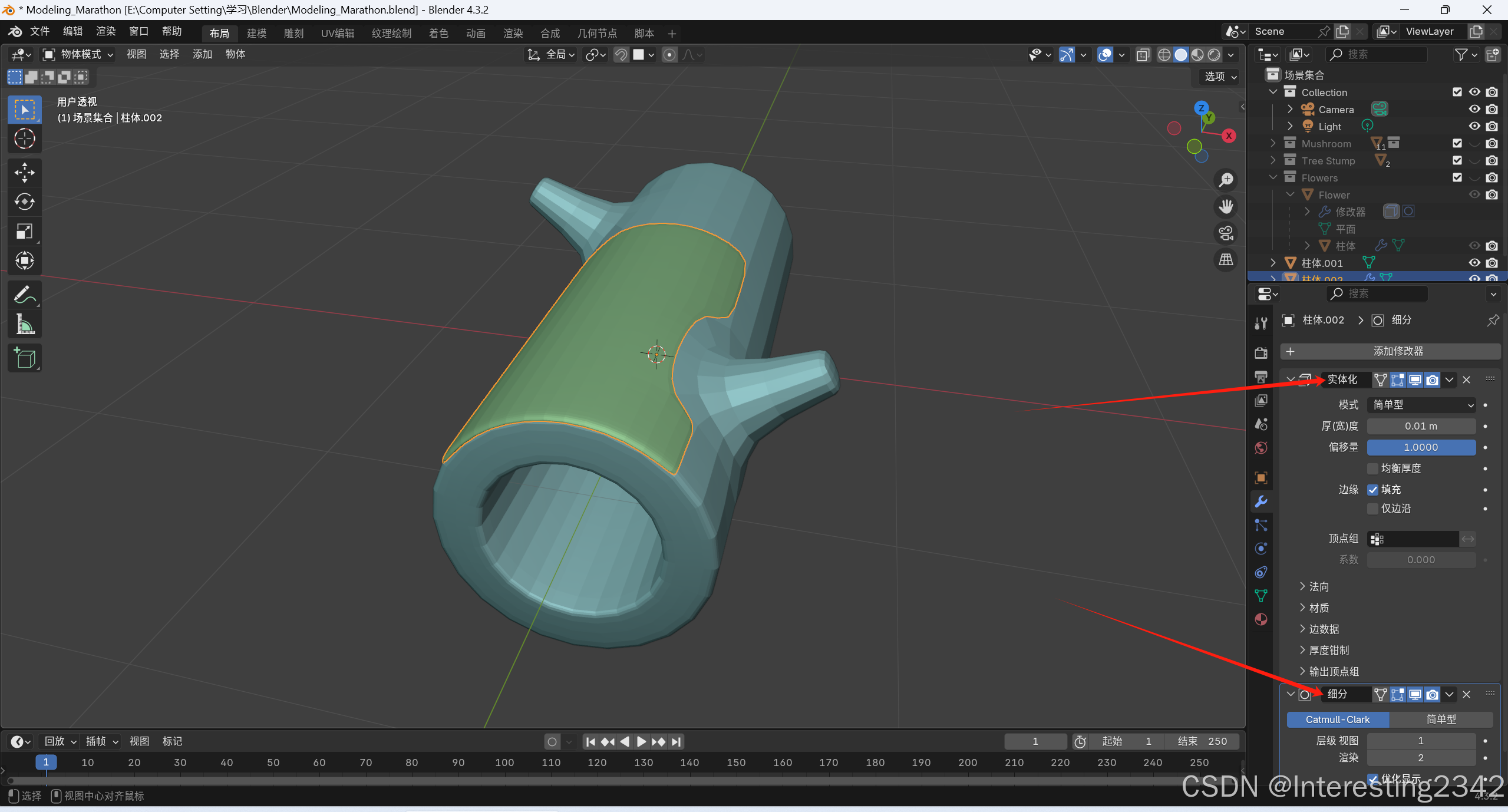1508x812 pixels.
Task: Enable the 均衡厚度 checkbox
Action: (x=1373, y=468)
